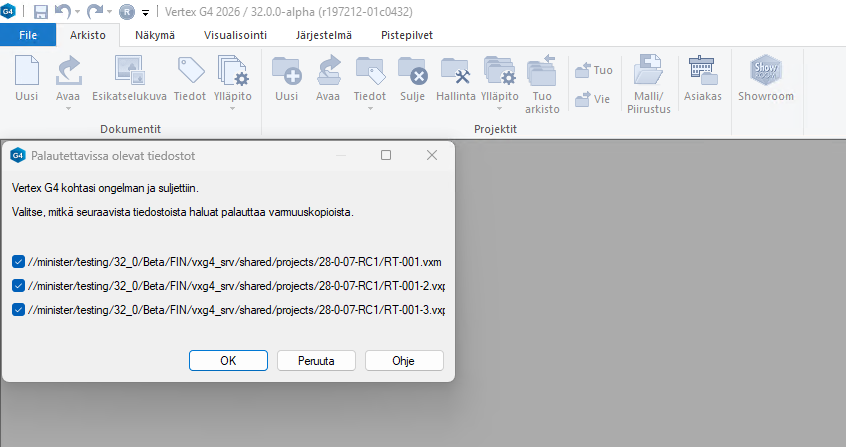Expand Ylläpito dropdown arrow in Projektit

(500, 109)
